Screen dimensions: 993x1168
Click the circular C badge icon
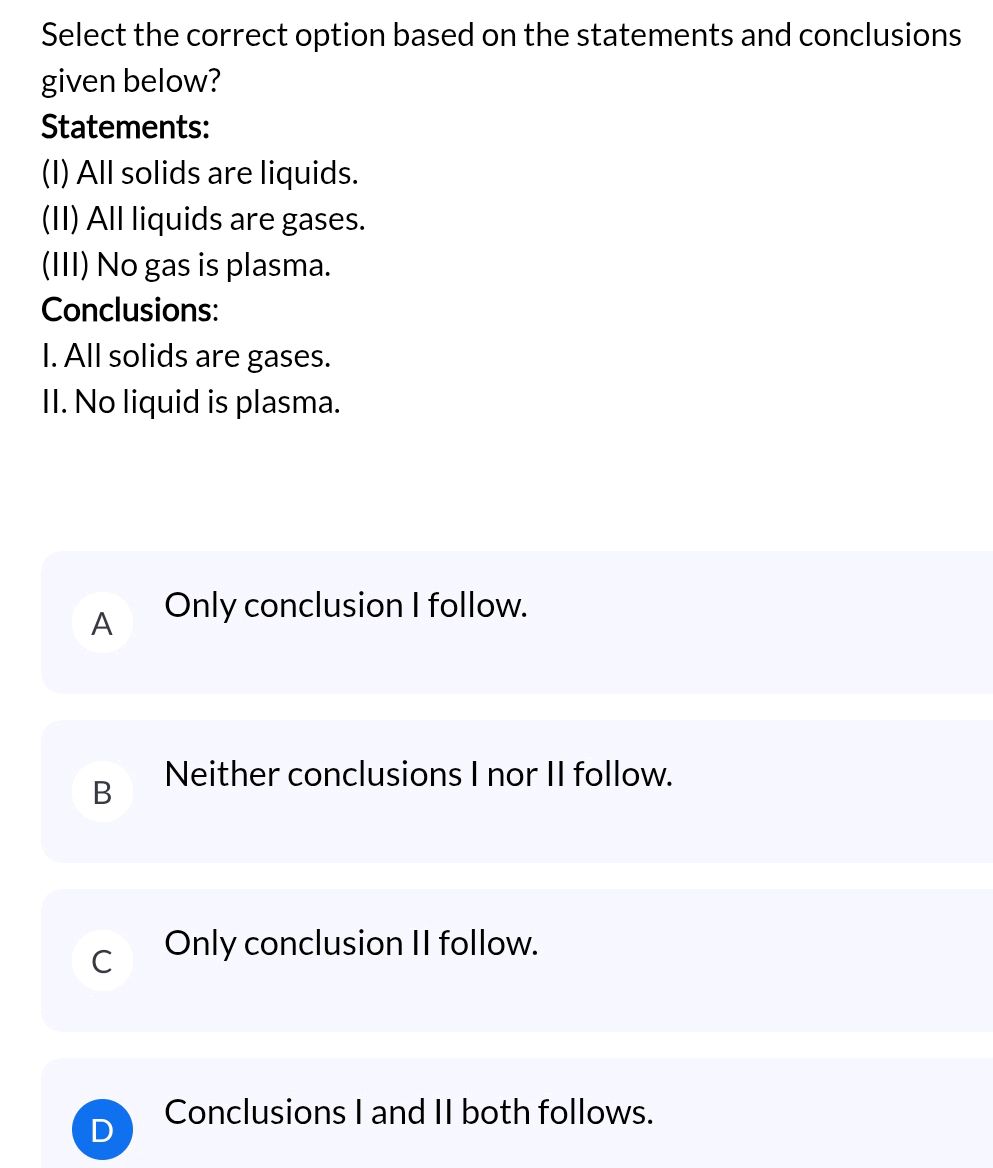tap(102, 960)
